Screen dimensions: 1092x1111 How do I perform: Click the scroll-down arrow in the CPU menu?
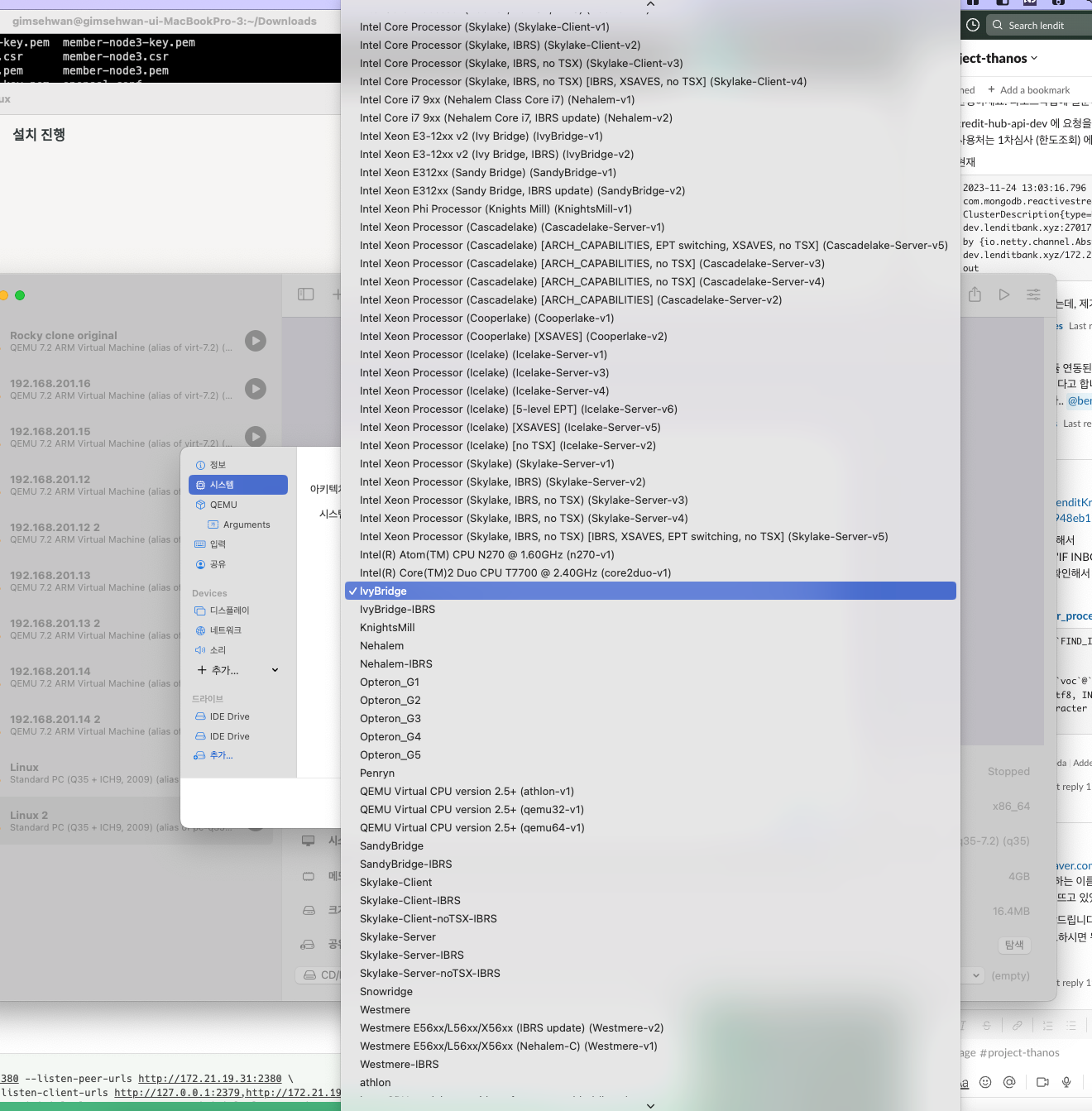[x=650, y=1105]
